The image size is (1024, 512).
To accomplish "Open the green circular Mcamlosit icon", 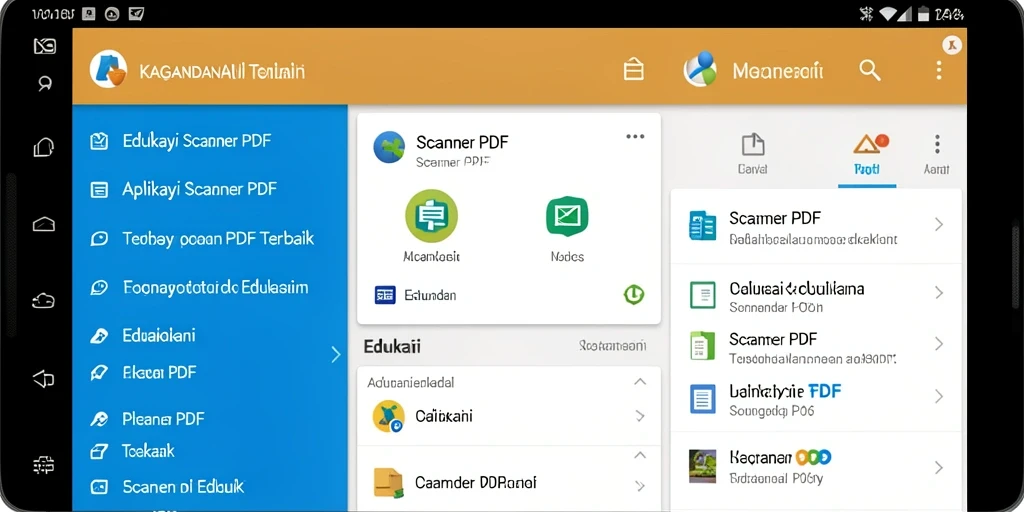I will pos(431,216).
